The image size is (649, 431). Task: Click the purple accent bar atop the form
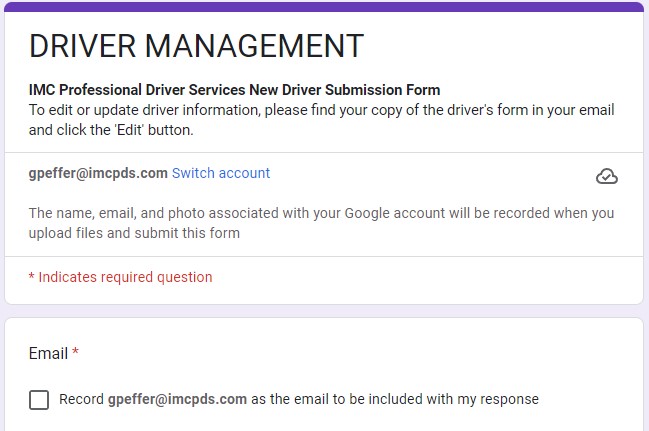pos(324,7)
